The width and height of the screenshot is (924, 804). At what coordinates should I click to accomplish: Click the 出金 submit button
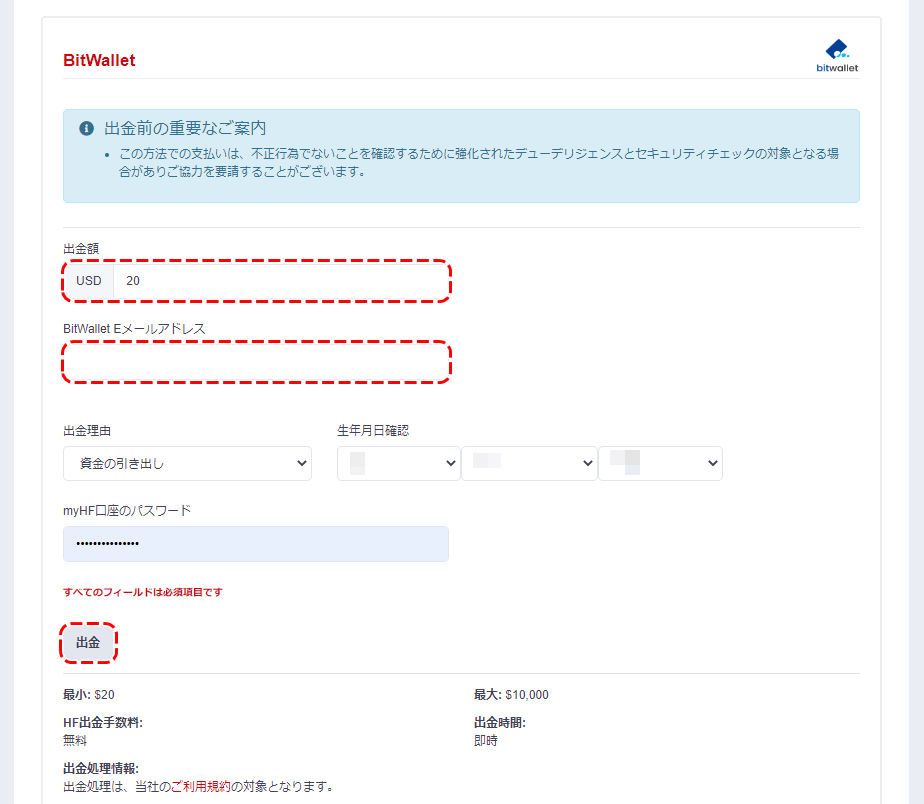(88, 642)
